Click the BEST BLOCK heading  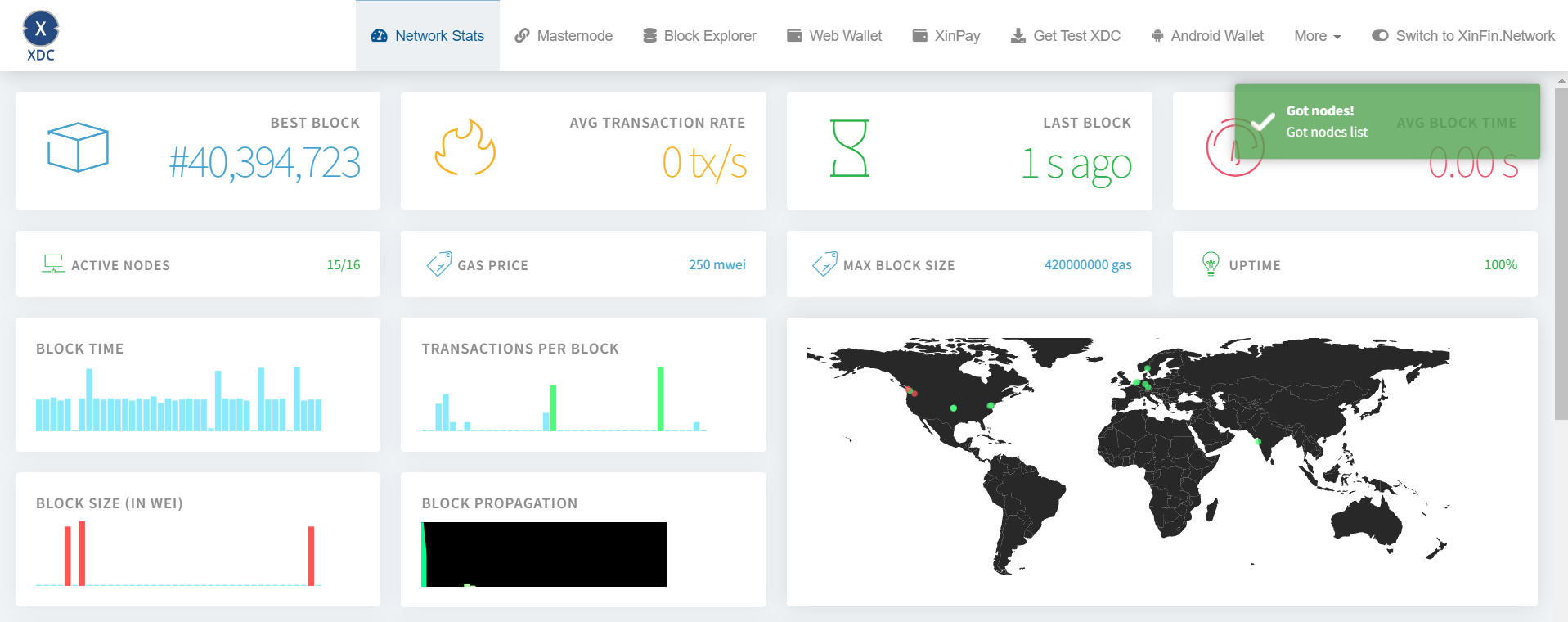[315, 123]
